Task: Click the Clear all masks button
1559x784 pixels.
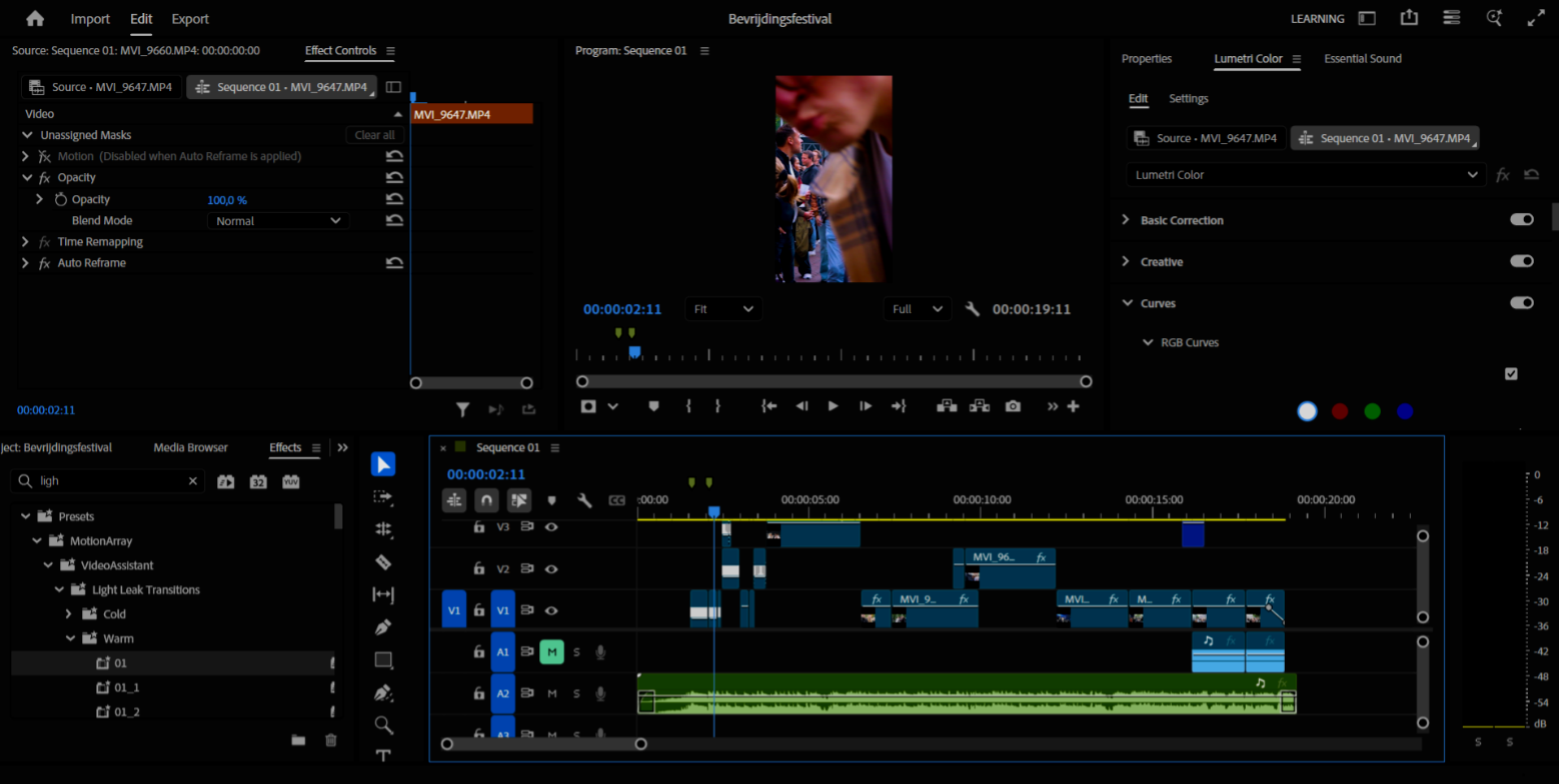Action: coord(375,135)
